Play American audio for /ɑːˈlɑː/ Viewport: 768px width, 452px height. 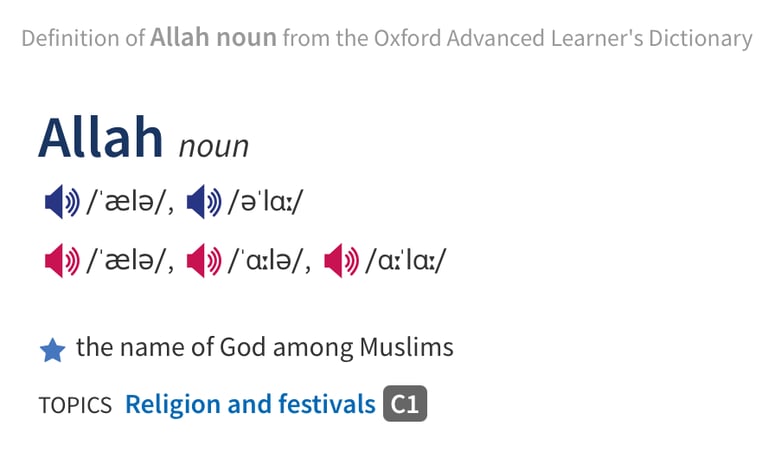341,261
